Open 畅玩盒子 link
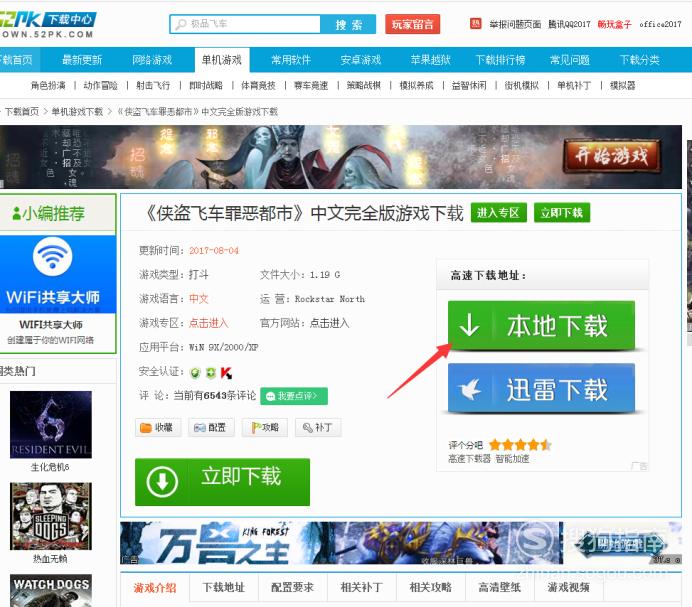Image resolution: width=692 pixels, height=607 pixels. [x=614, y=24]
